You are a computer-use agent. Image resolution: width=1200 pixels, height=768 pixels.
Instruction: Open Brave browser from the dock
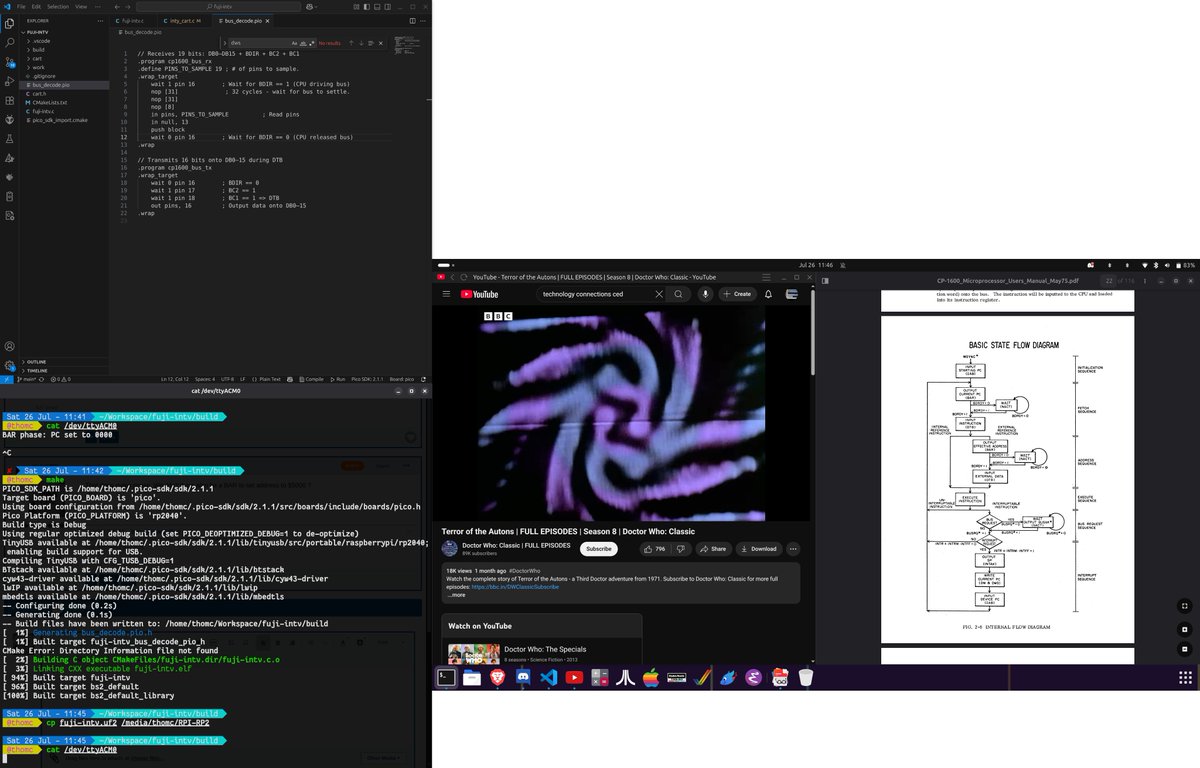(497, 678)
